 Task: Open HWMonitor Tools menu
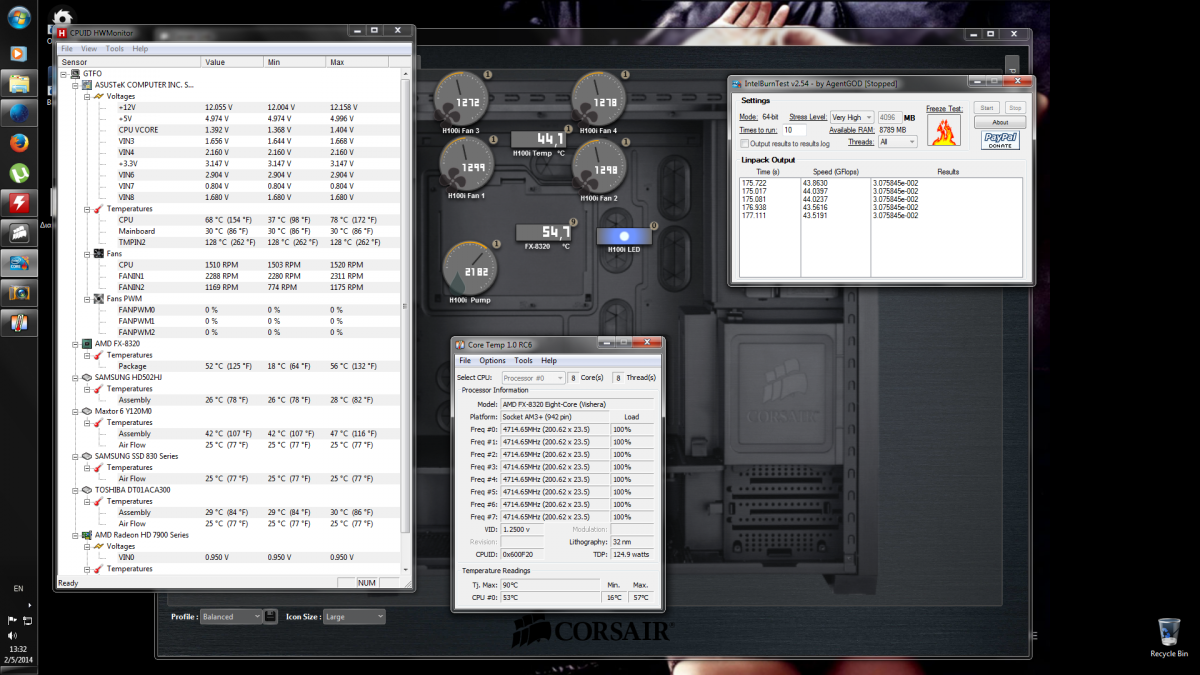coord(115,48)
